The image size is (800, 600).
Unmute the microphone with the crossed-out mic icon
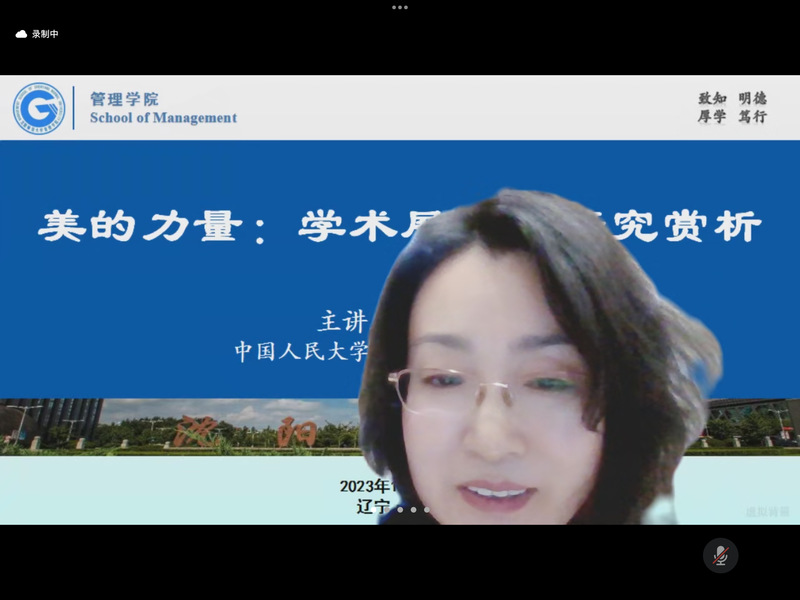click(x=720, y=555)
